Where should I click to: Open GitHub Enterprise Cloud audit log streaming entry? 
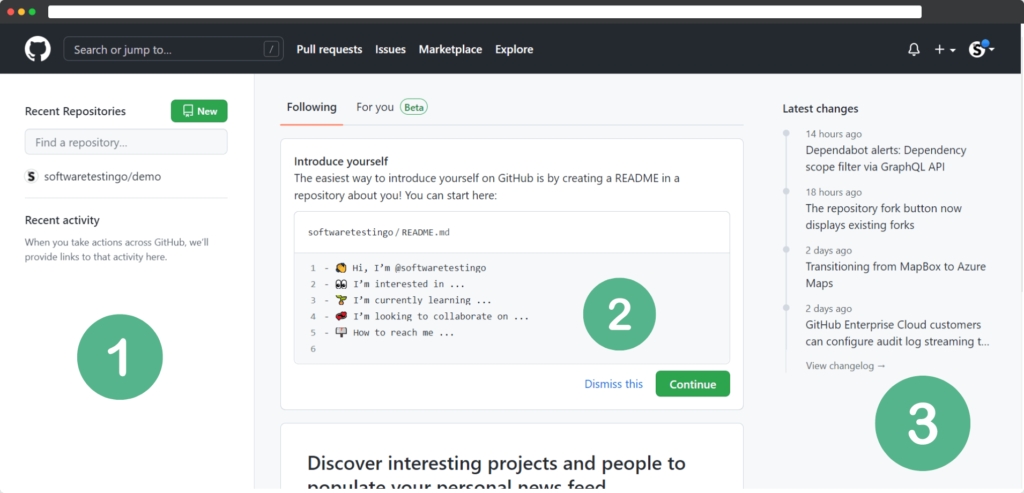[897, 333]
